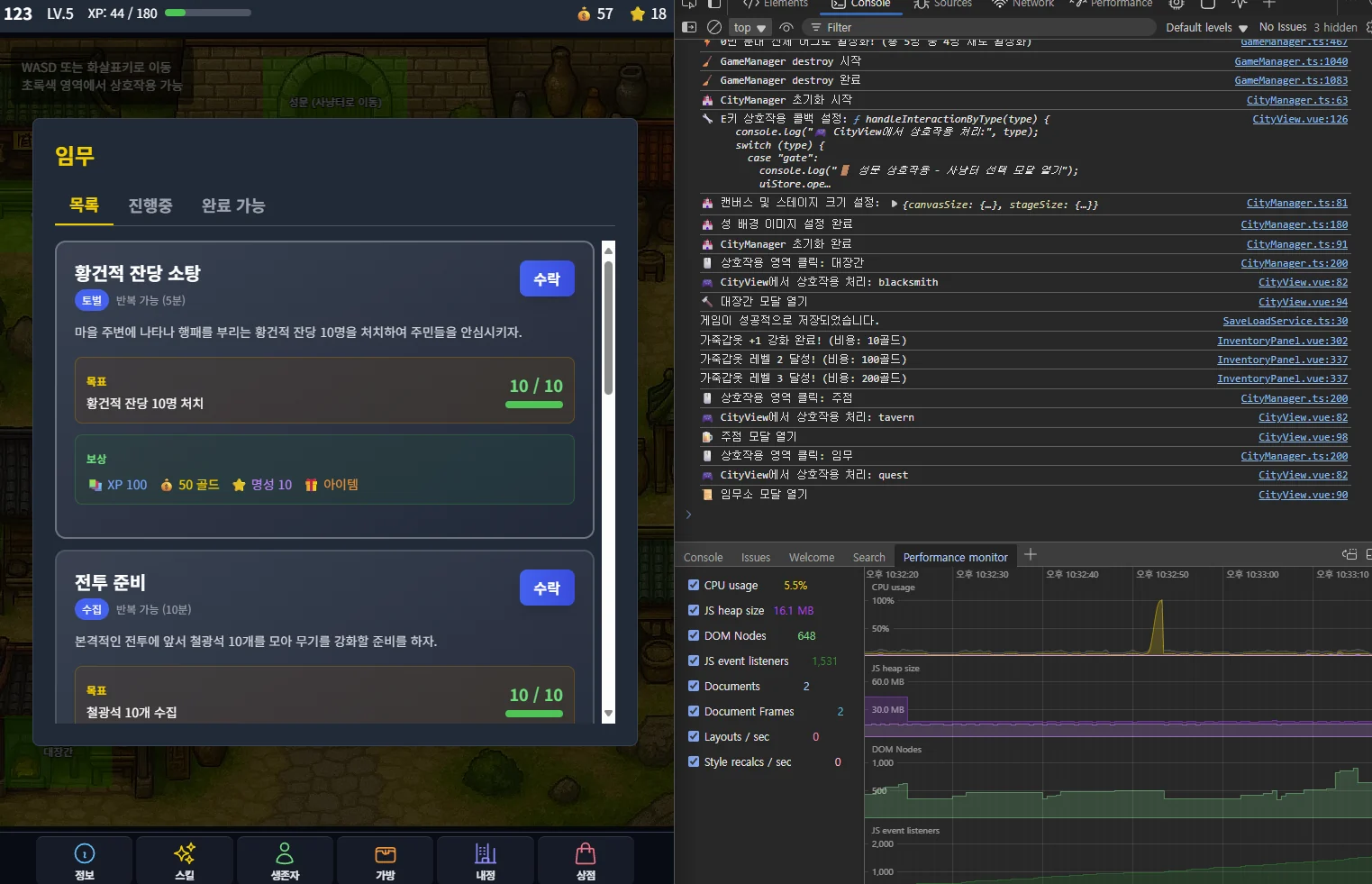The height and width of the screenshot is (884, 1372).
Task: Open the 상점 shop icon
Action: coord(586,853)
